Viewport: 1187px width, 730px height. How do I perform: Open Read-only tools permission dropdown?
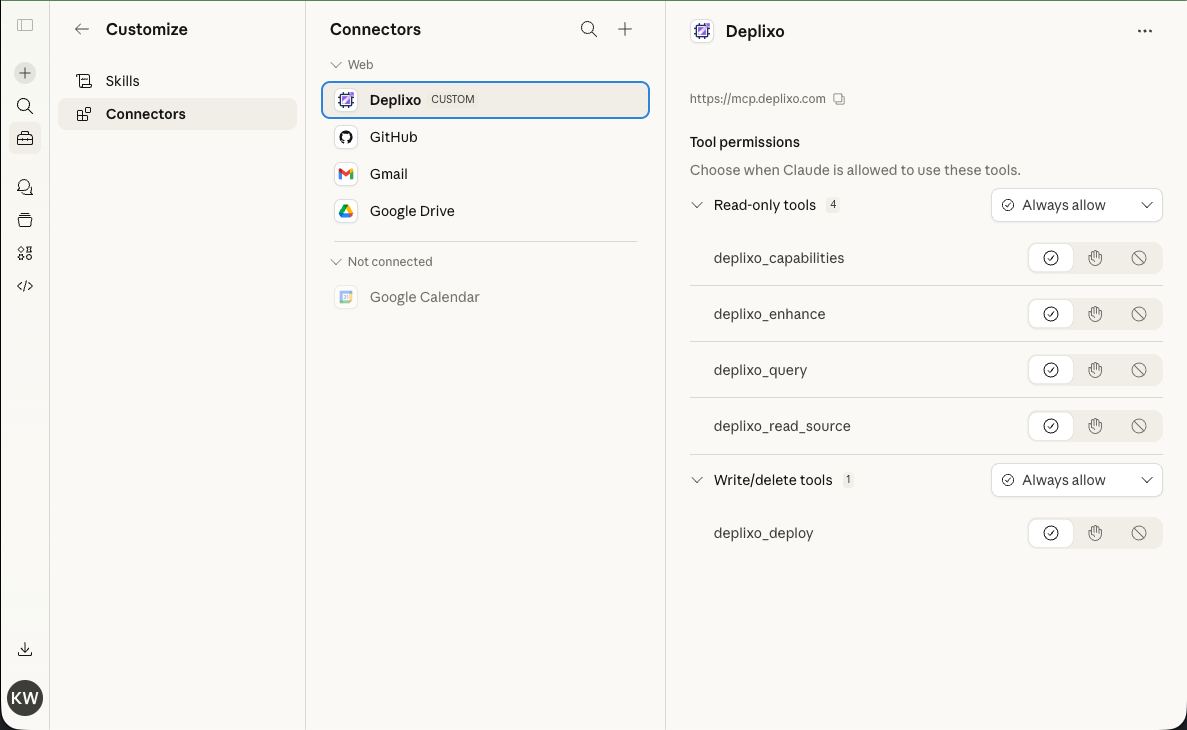click(1076, 205)
